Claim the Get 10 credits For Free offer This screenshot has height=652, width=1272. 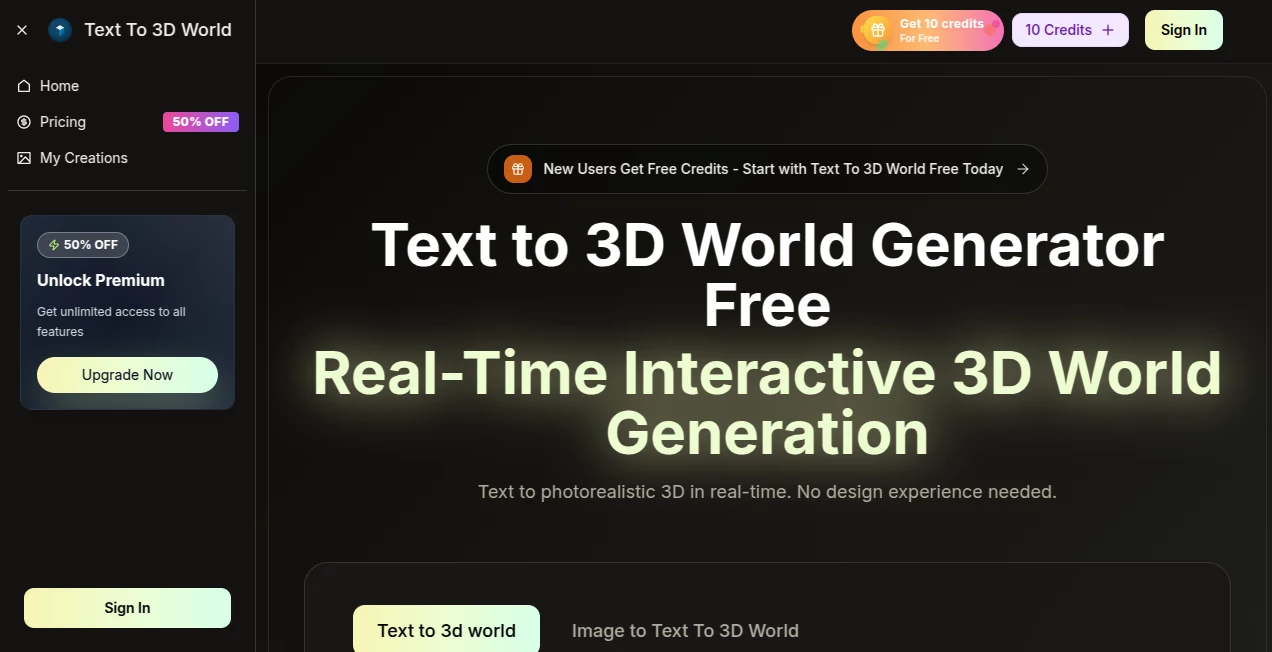pyautogui.click(x=927, y=30)
